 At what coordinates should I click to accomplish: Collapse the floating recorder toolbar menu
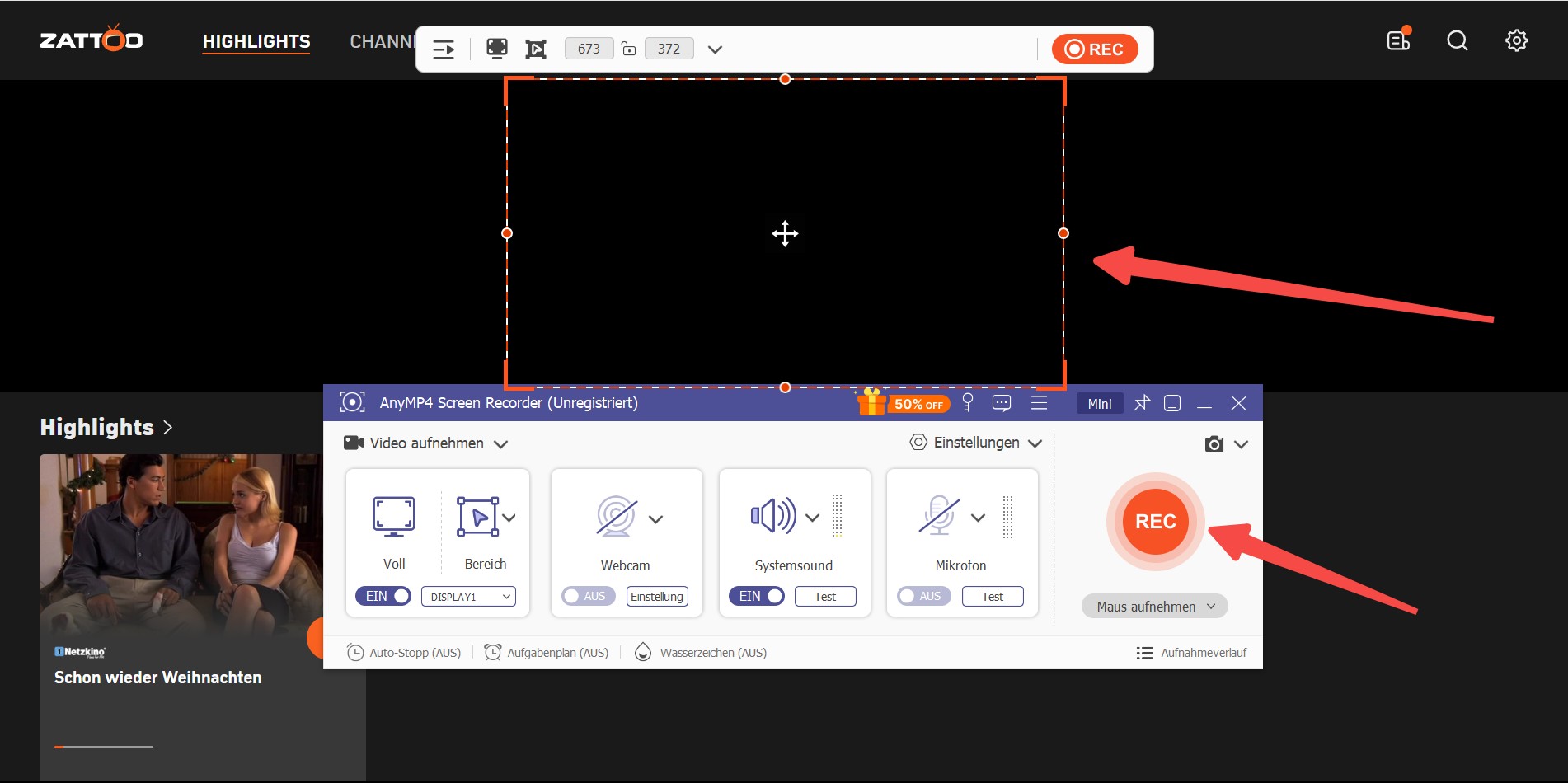pyautogui.click(x=444, y=49)
